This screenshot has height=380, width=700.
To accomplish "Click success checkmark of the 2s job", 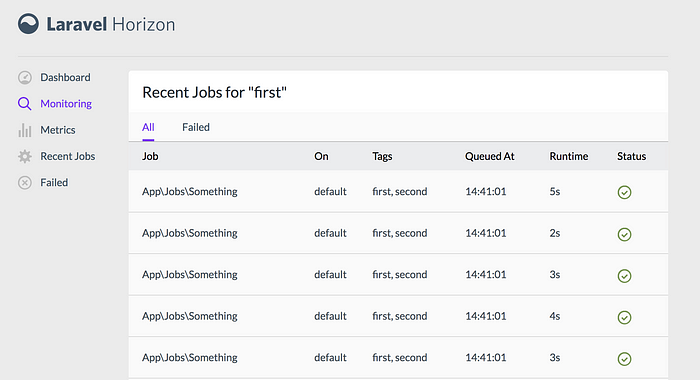I will pos(624,234).
